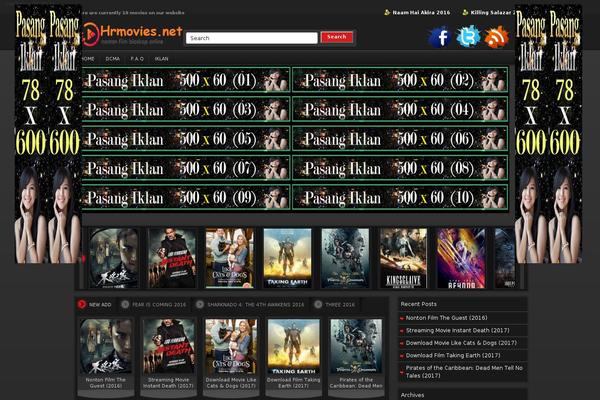Image resolution: width=600 pixels, height=400 pixels.
Task: Open the RSS feed icon
Action: tap(497, 37)
